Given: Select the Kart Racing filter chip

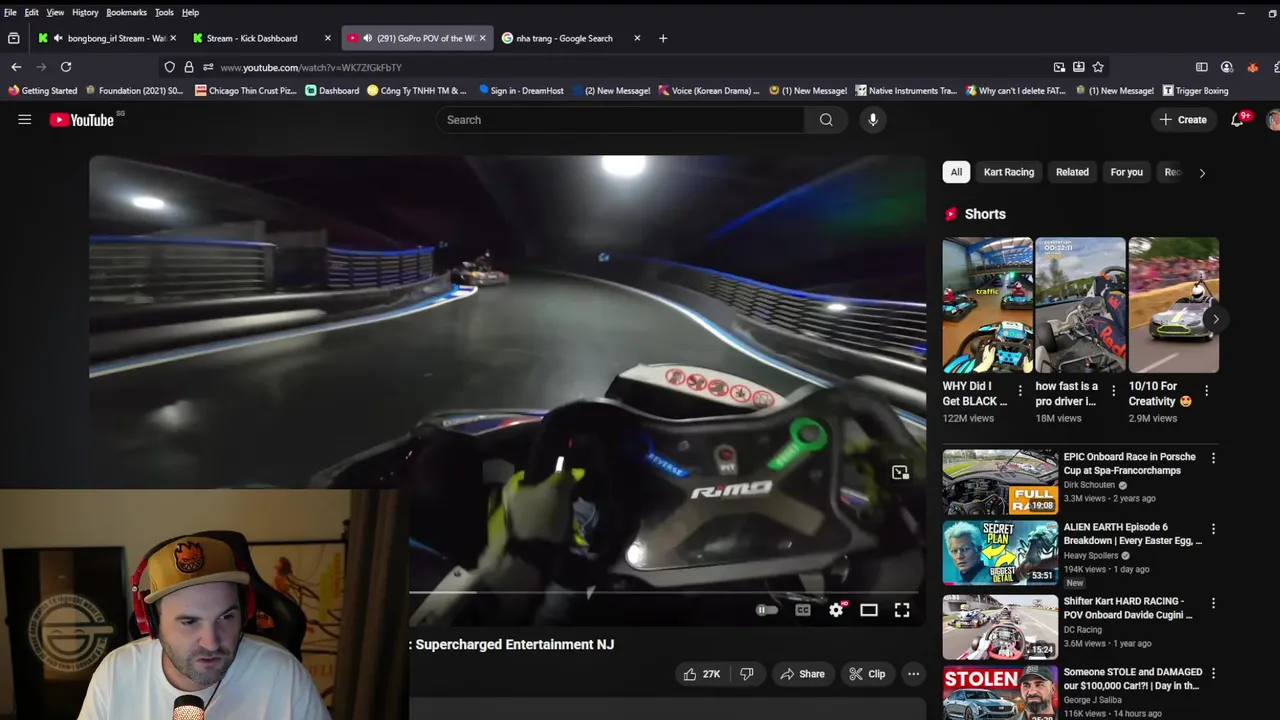Looking at the screenshot, I should pyautogui.click(x=1009, y=172).
